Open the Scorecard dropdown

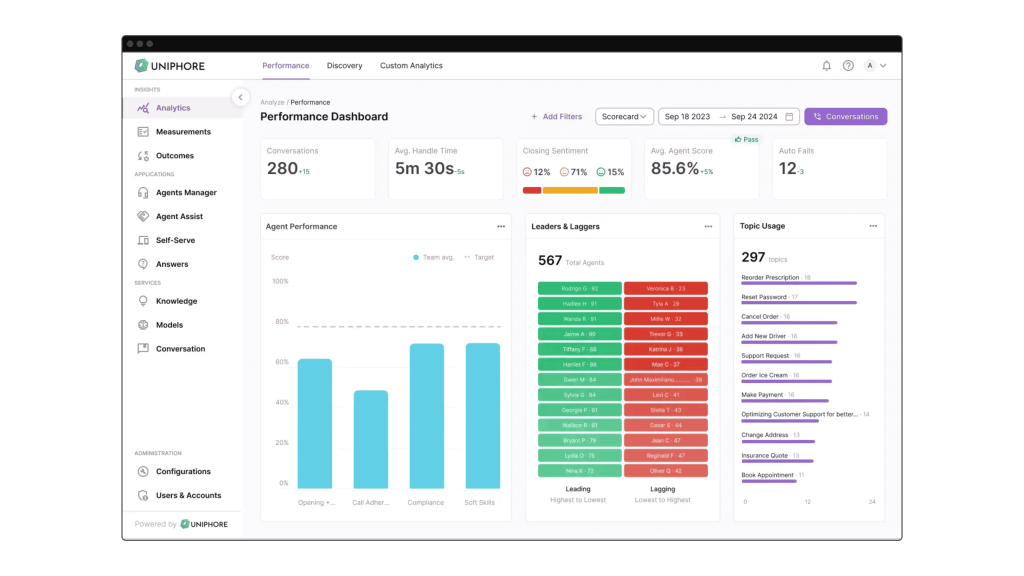pos(624,117)
